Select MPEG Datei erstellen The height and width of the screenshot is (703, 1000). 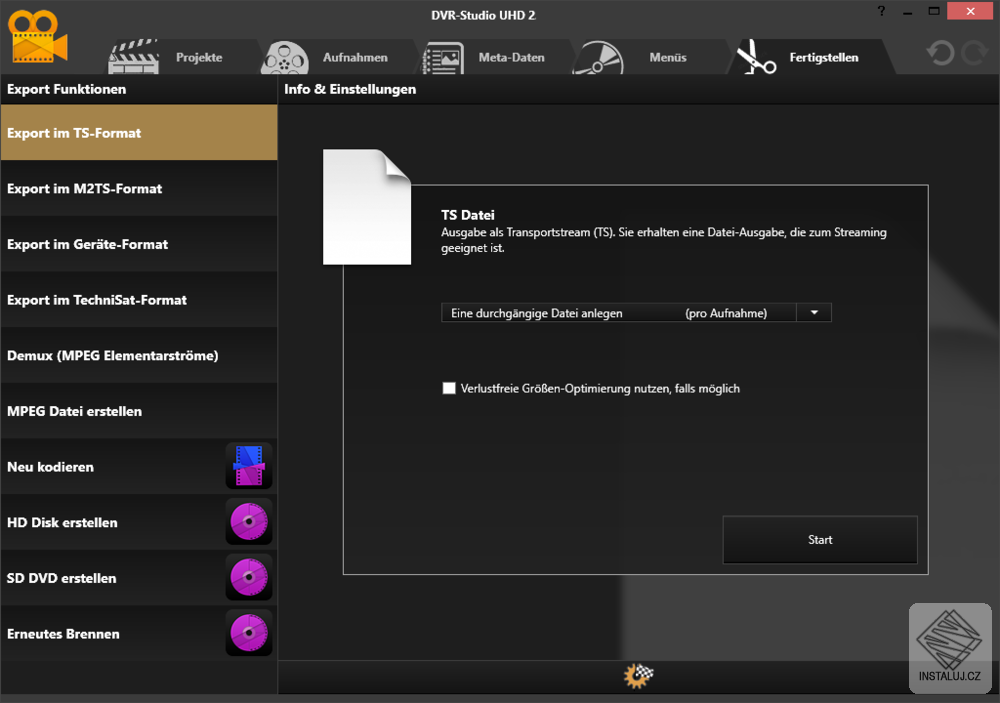point(139,411)
